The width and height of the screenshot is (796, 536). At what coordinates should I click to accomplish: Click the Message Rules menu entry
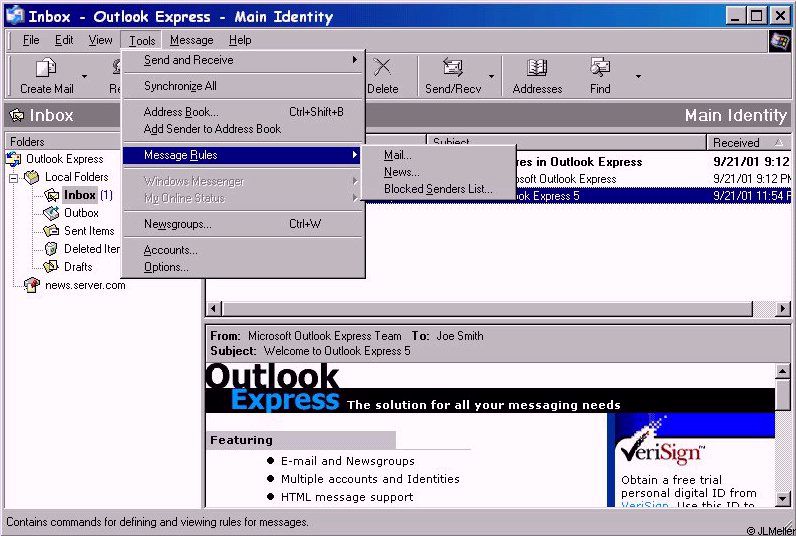[242, 155]
